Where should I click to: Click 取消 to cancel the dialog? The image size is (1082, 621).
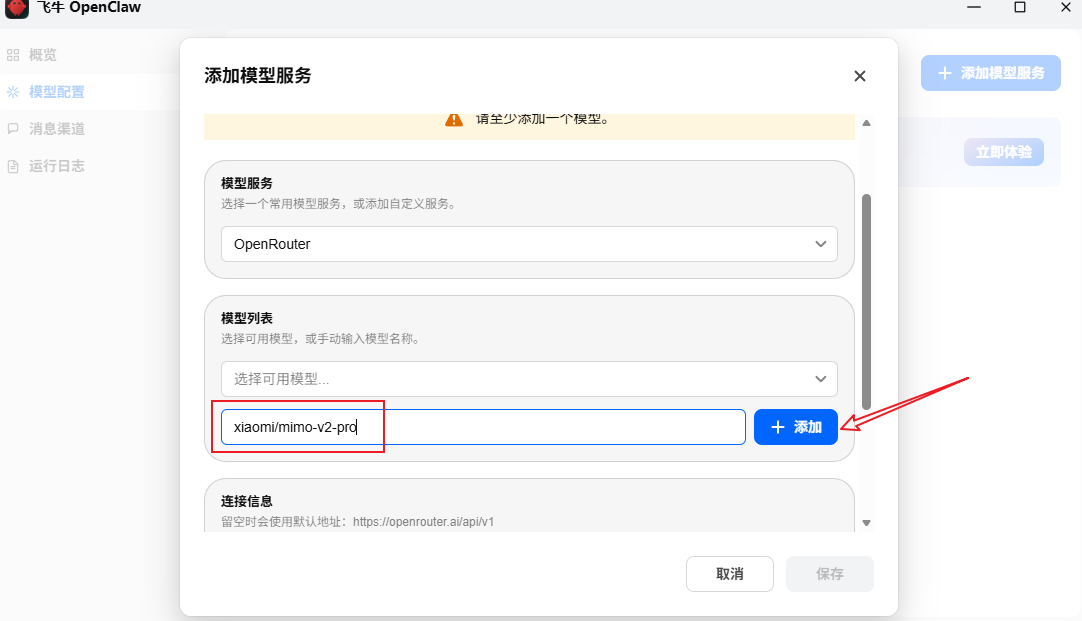(x=729, y=574)
